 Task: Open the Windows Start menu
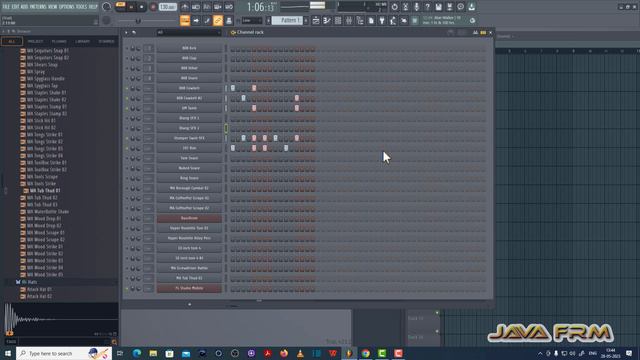coord(7,353)
